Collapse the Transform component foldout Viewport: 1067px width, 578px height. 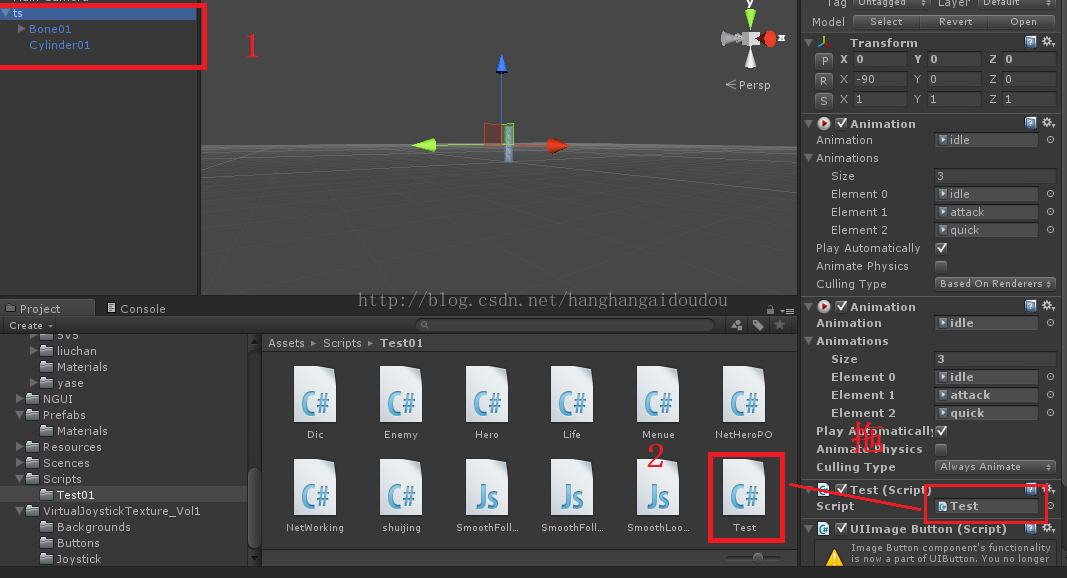808,42
